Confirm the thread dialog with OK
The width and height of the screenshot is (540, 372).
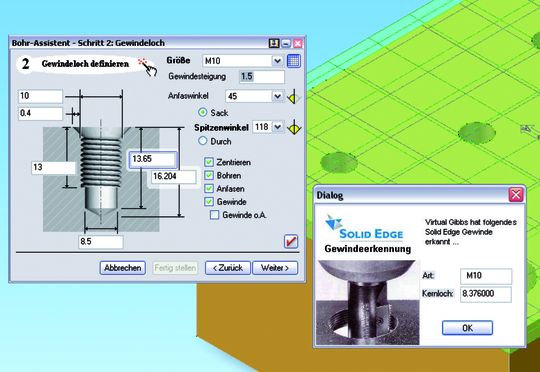click(x=467, y=328)
